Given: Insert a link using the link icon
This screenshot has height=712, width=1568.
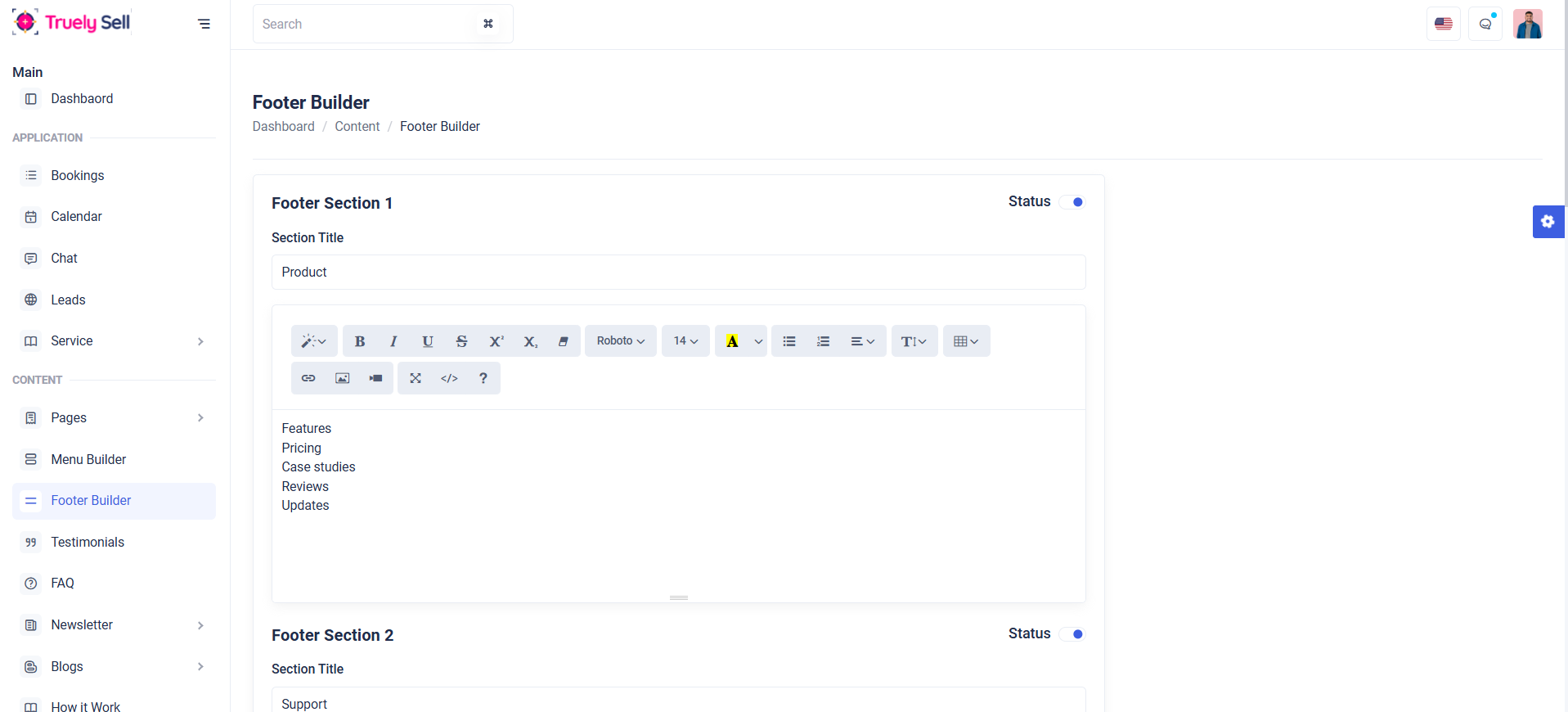Looking at the screenshot, I should [x=308, y=378].
